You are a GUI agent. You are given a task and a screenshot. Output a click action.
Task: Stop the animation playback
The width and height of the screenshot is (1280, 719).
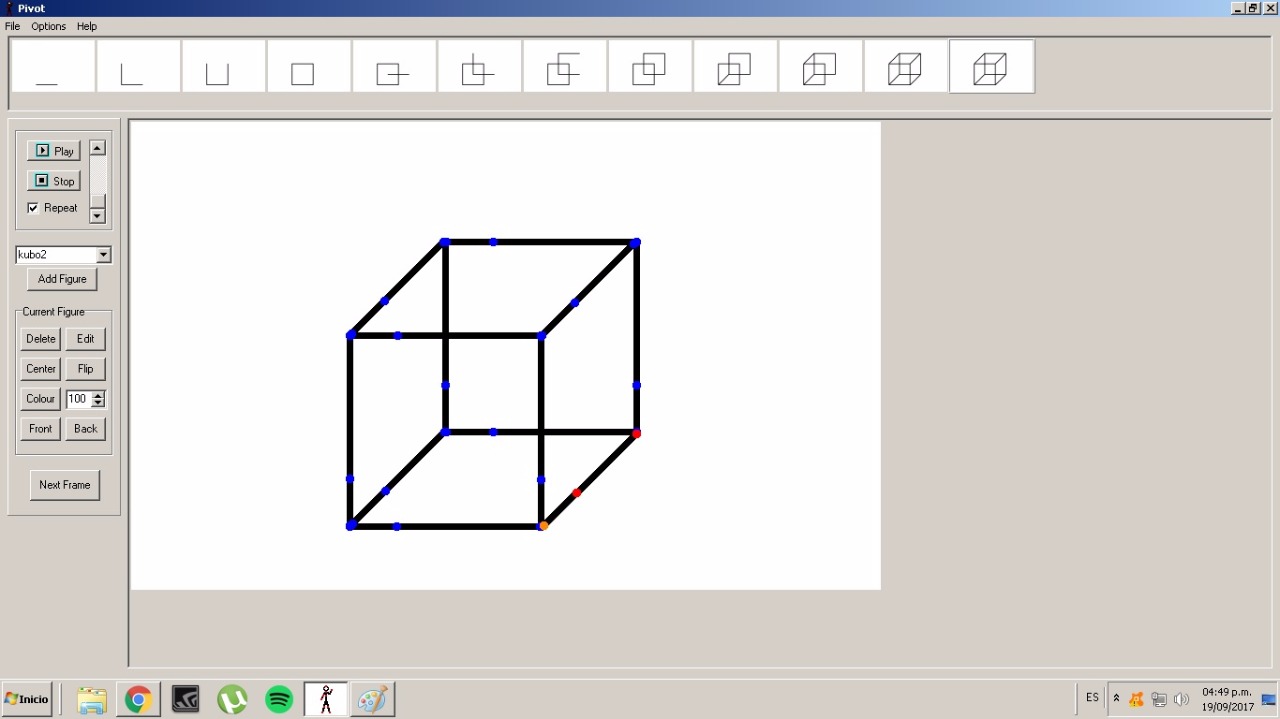(x=54, y=181)
